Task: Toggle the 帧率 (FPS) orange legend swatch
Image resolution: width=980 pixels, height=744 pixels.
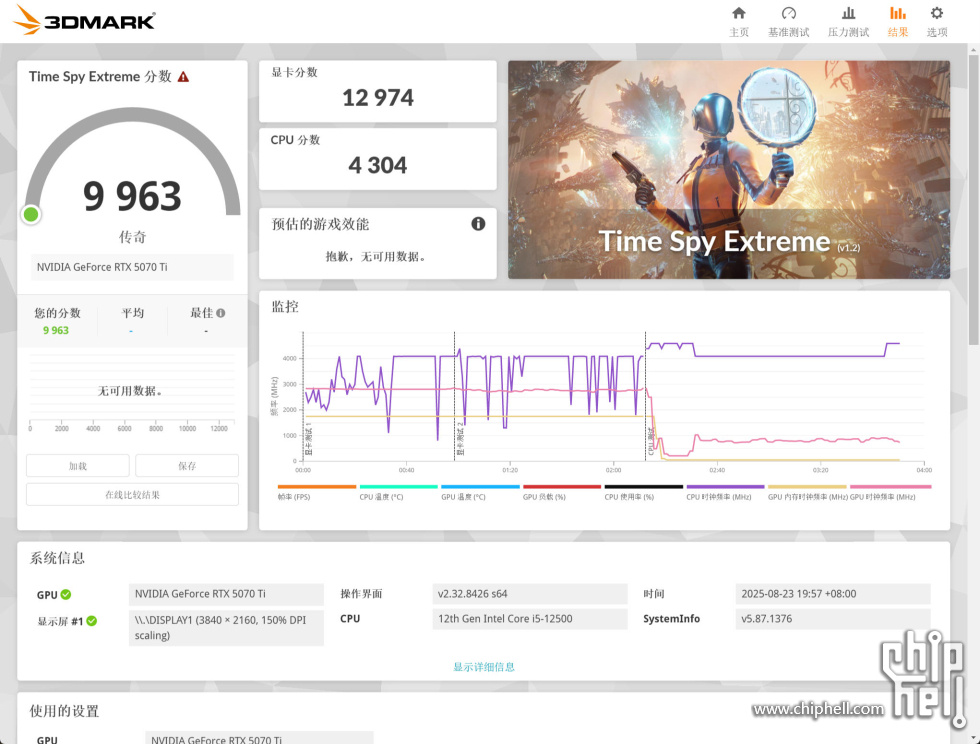Action: pos(317,486)
